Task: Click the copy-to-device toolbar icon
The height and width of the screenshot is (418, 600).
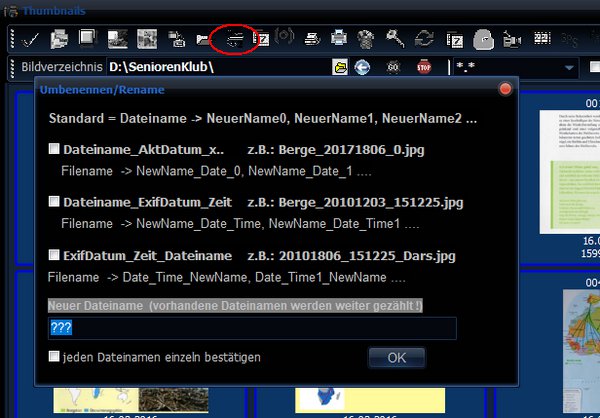Action: (x=176, y=39)
